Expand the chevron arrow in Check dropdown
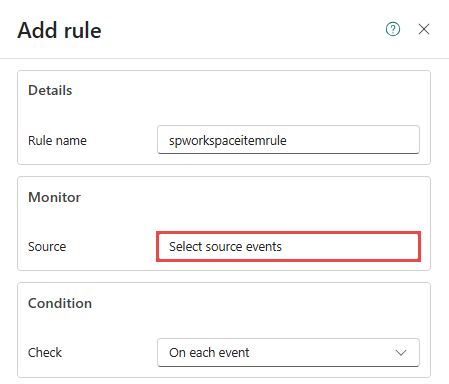Image resolution: width=449 pixels, height=384 pixels. coord(401,353)
